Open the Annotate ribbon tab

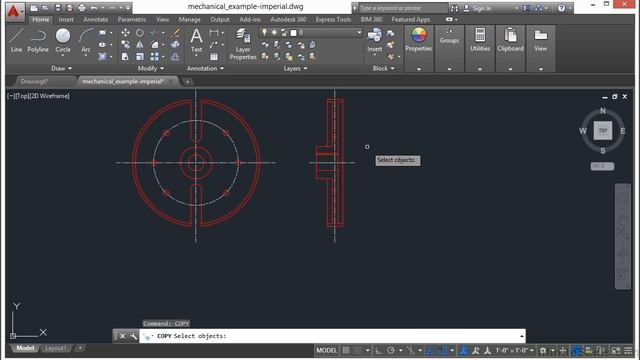(x=96, y=19)
